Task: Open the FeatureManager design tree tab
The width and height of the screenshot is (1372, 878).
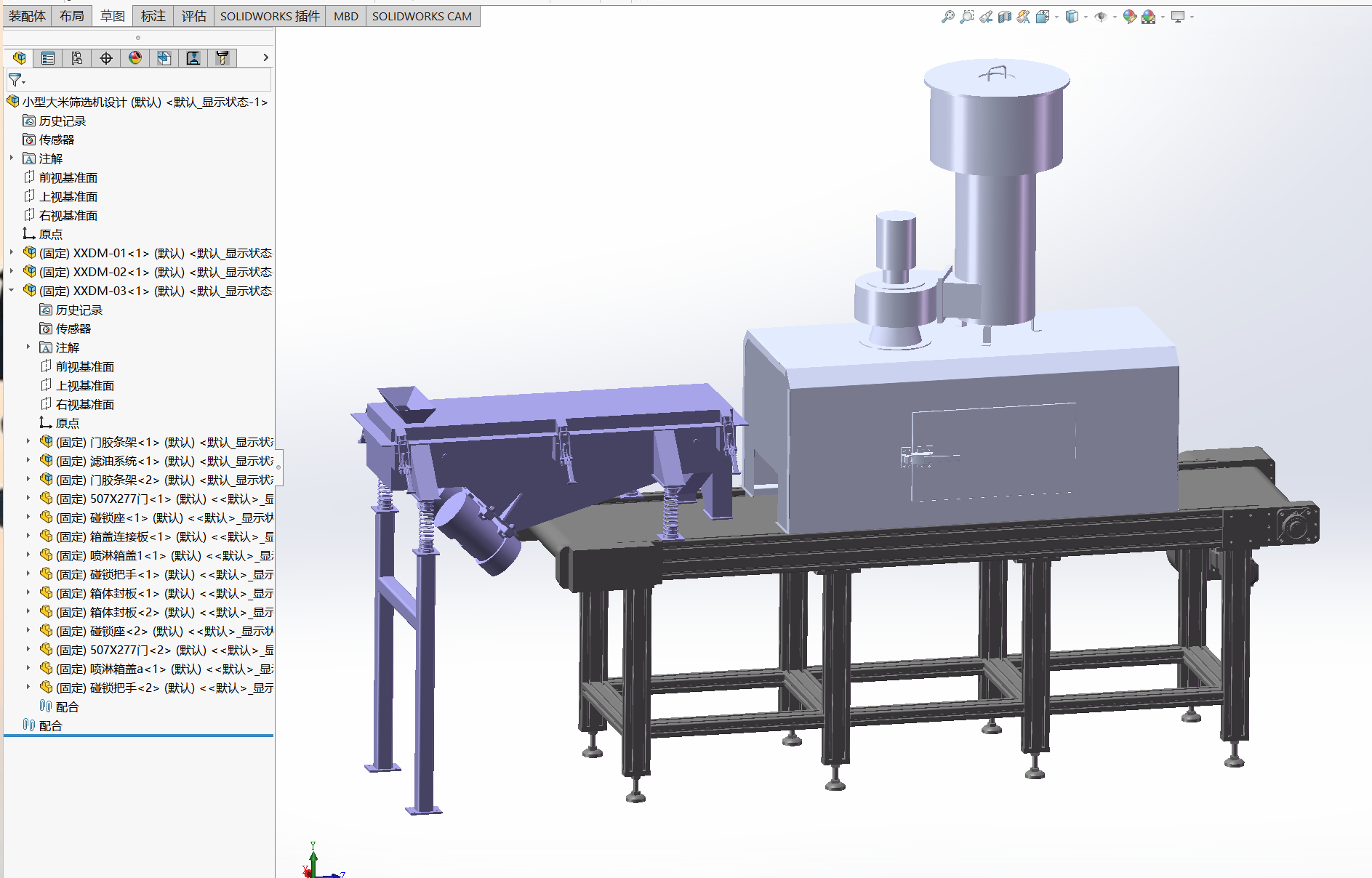Action: tap(20, 58)
